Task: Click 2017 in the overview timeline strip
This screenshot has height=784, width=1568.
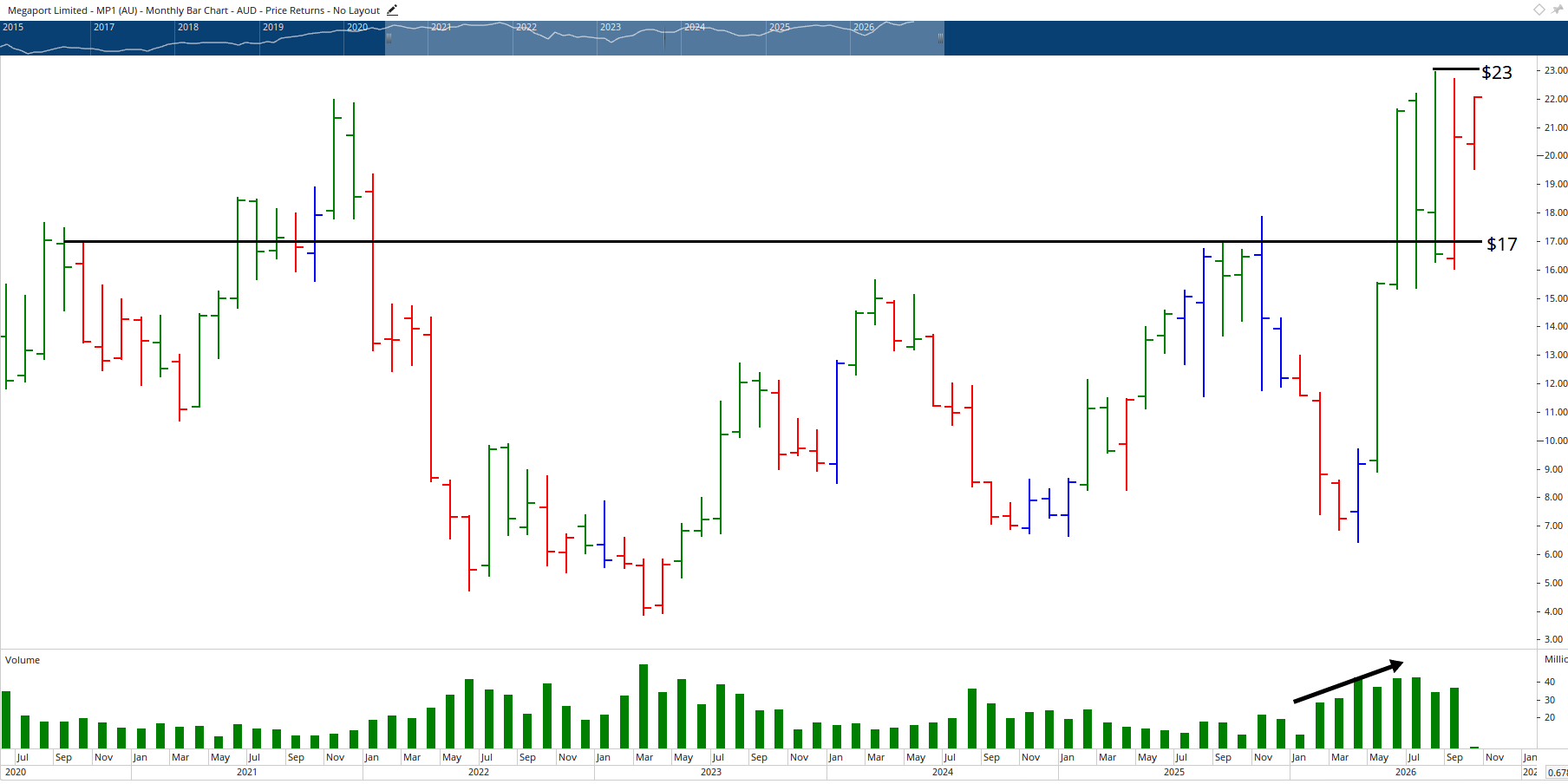Action: point(104,27)
